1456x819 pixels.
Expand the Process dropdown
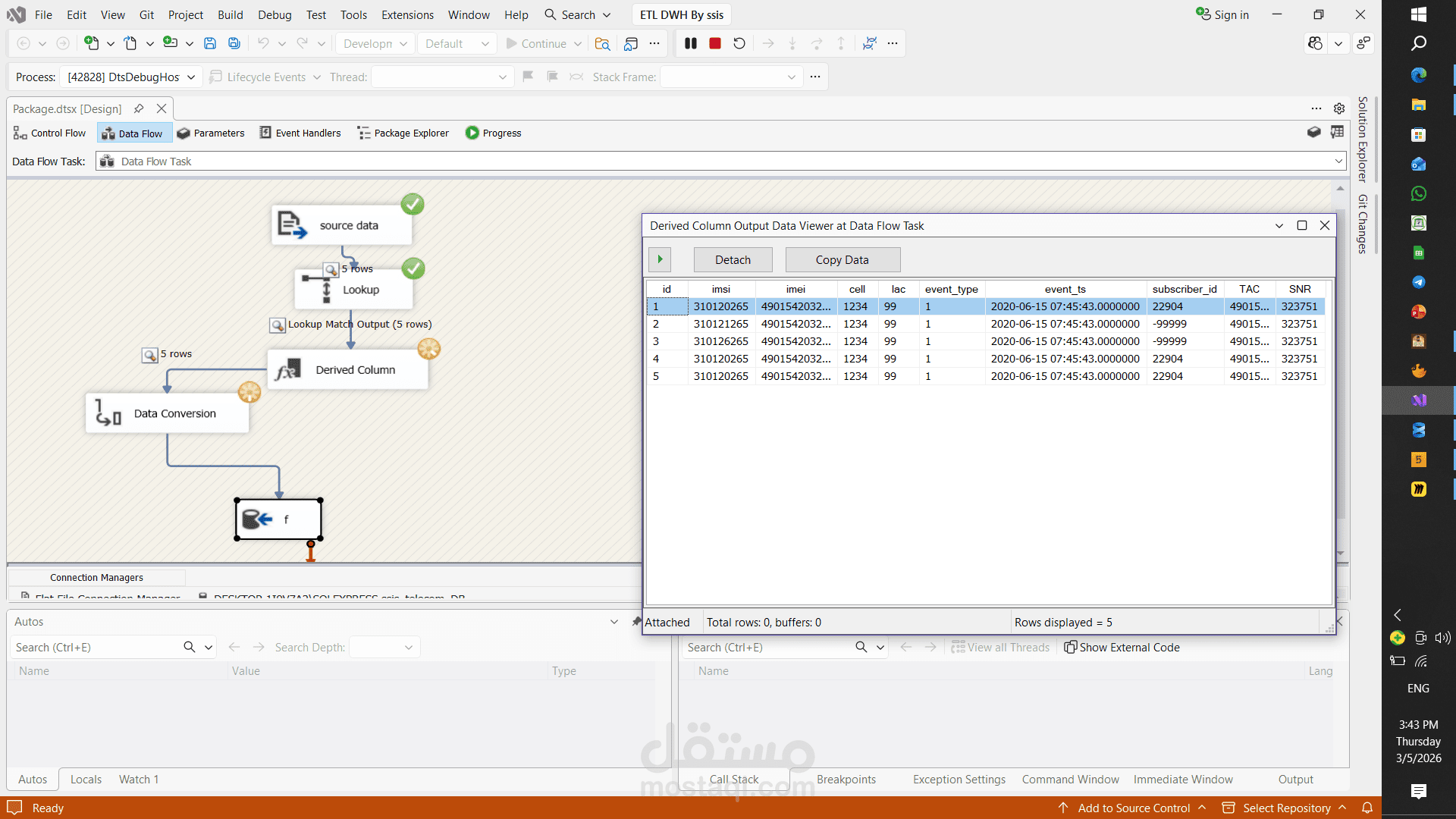pos(191,77)
